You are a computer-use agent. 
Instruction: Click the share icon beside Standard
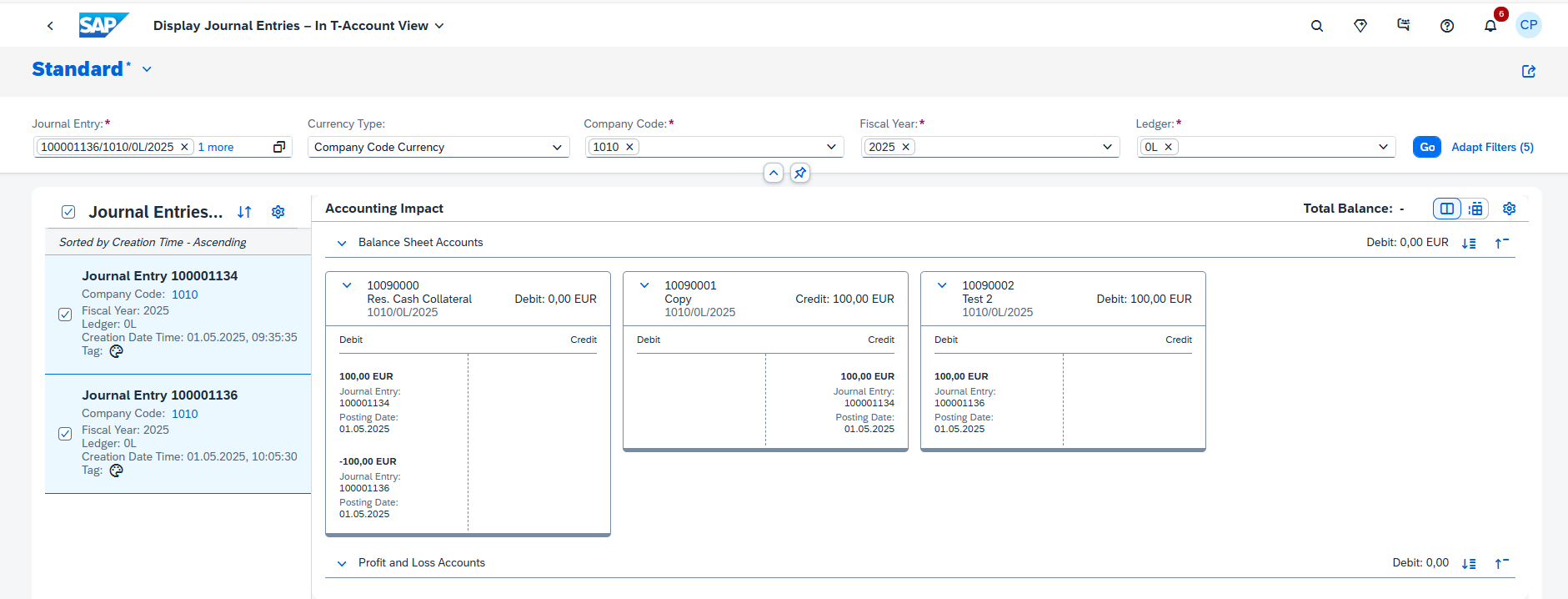(1529, 71)
